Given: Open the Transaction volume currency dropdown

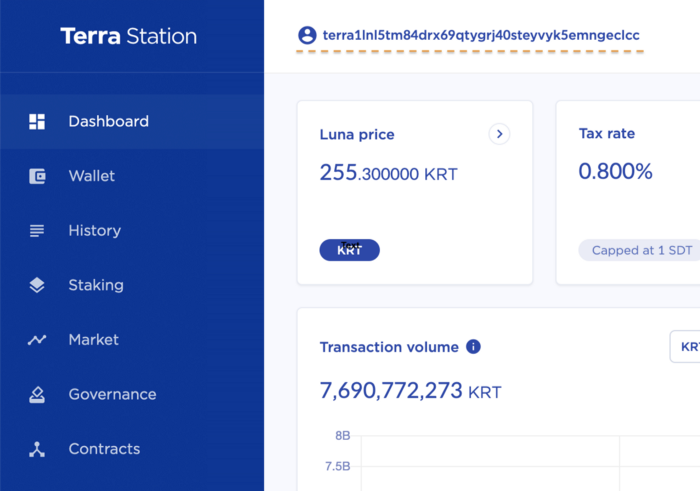Looking at the screenshot, I should tap(685, 346).
